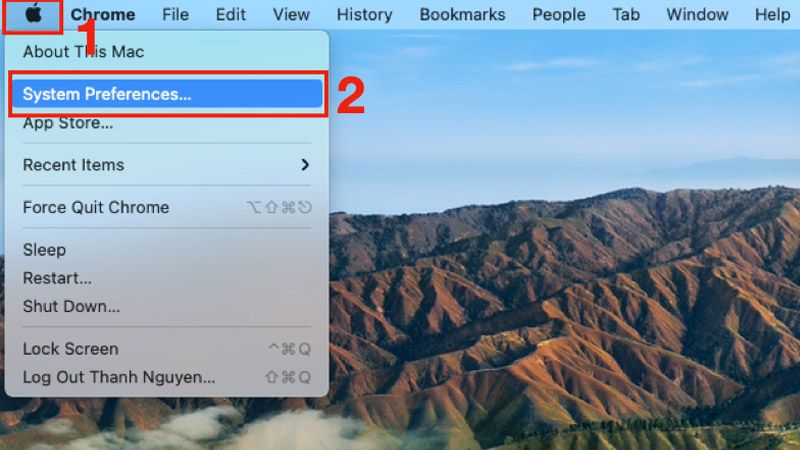The width and height of the screenshot is (800, 450).
Task: Open the History menu
Action: [365, 14]
